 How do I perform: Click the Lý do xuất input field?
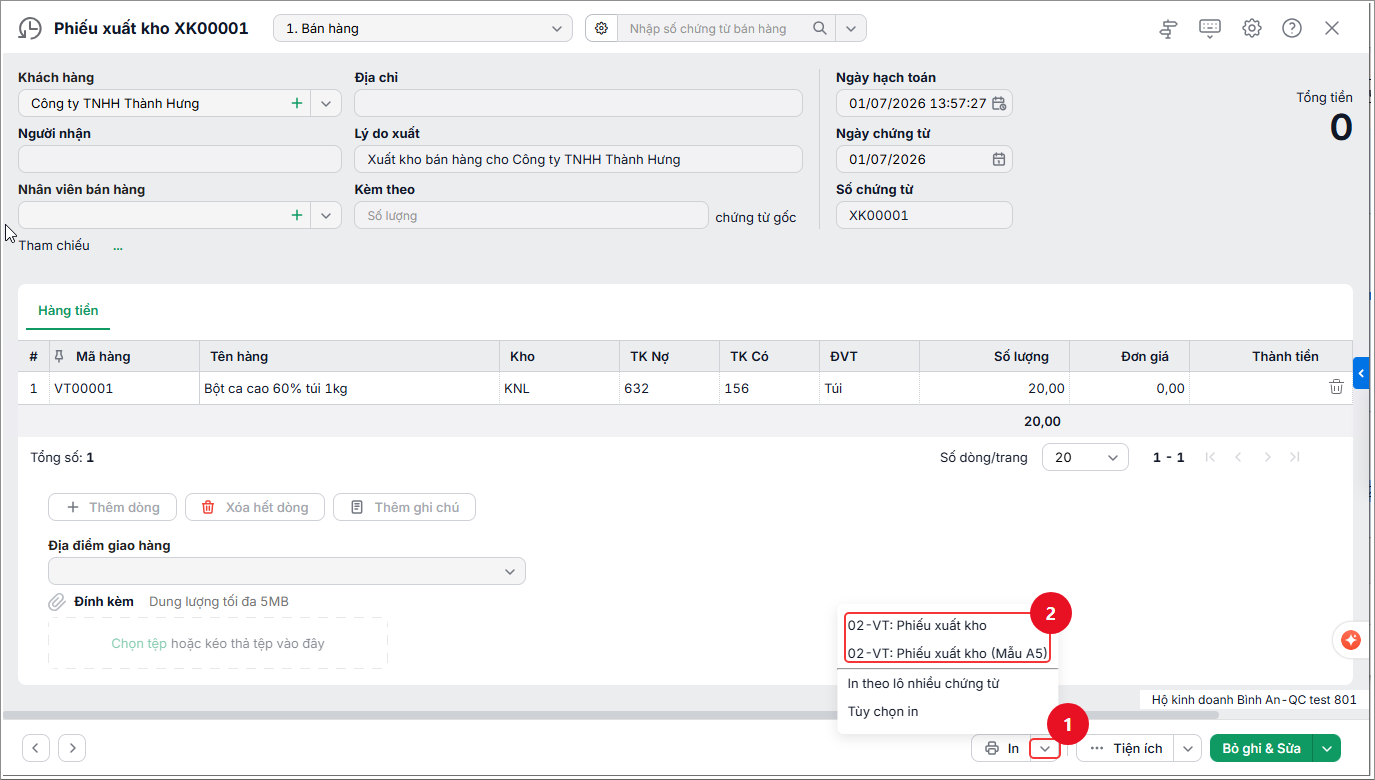point(578,159)
